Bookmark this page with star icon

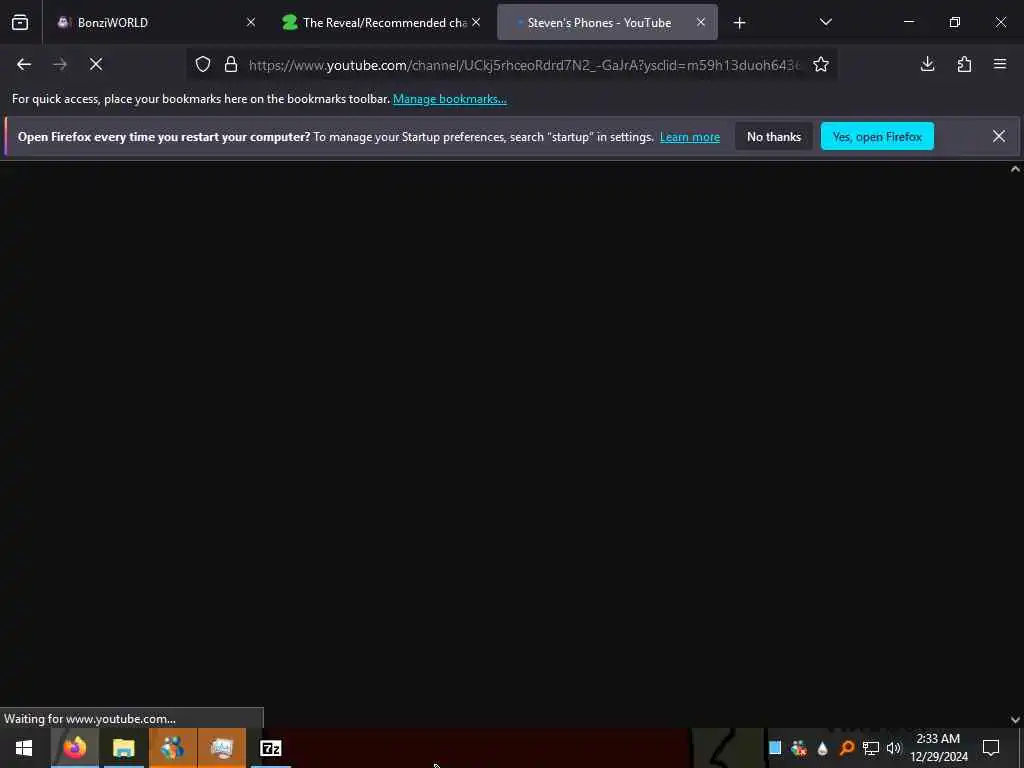click(x=821, y=64)
